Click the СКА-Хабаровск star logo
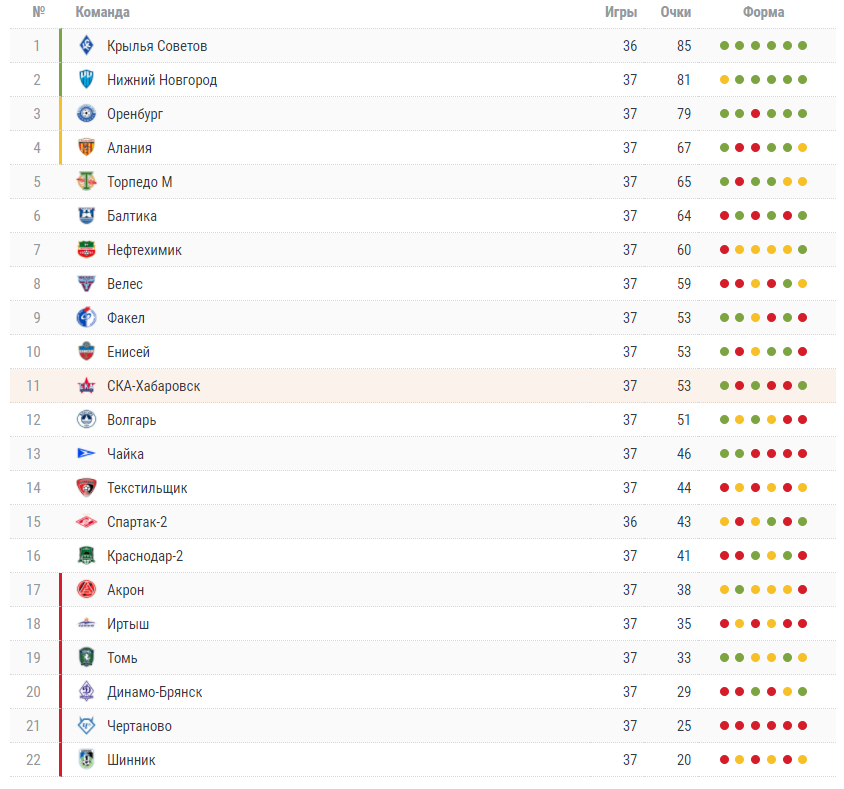Viewport: 844px width, 789px height. [x=86, y=385]
